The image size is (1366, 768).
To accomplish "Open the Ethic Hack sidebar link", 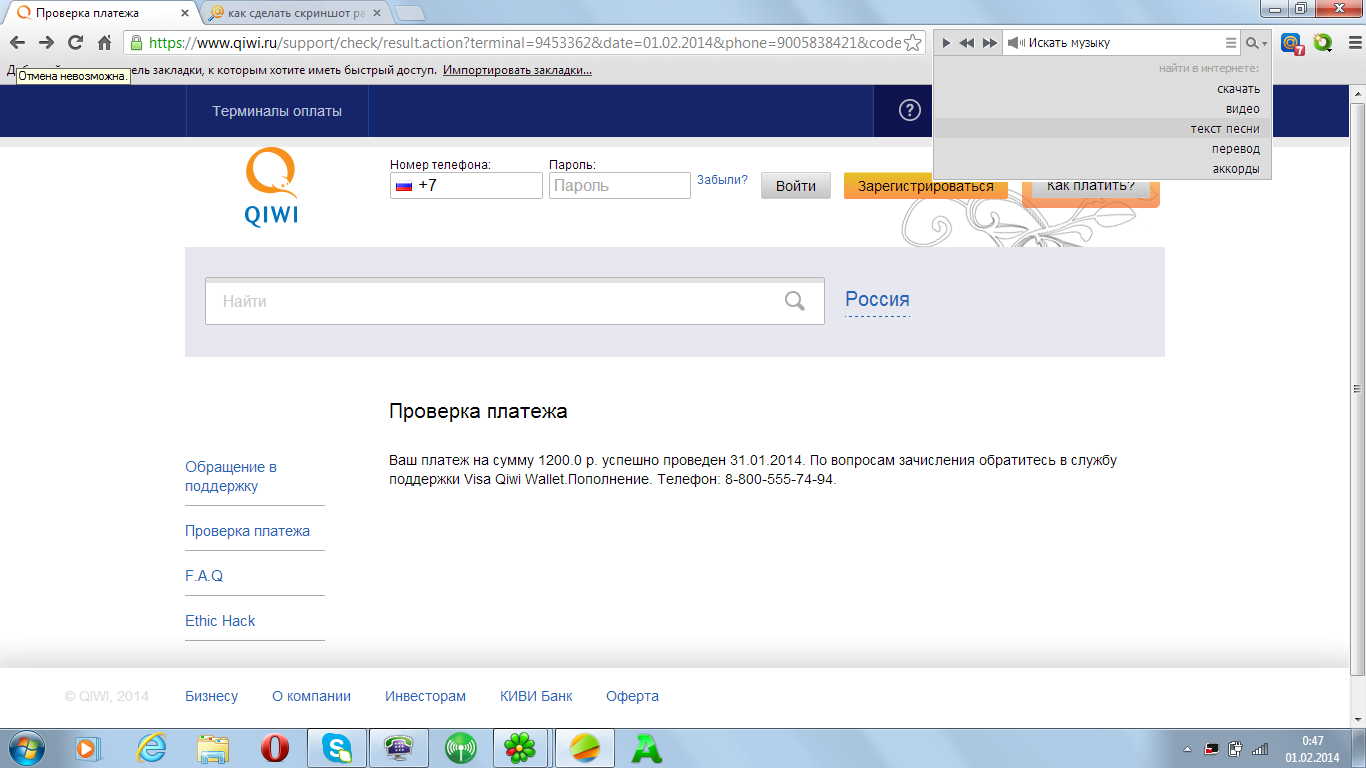I will coord(220,621).
